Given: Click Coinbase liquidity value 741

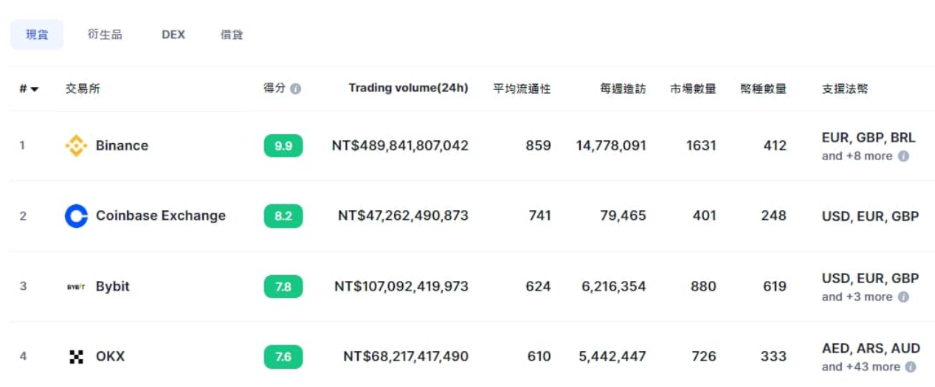Looking at the screenshot, I should 540,216.
